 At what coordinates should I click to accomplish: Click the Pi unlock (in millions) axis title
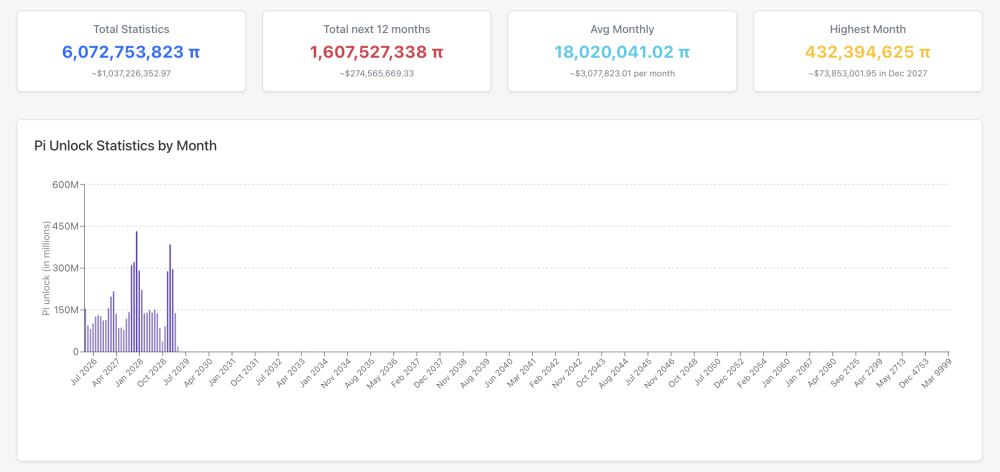pyautogui.click(x=47, y=269)
